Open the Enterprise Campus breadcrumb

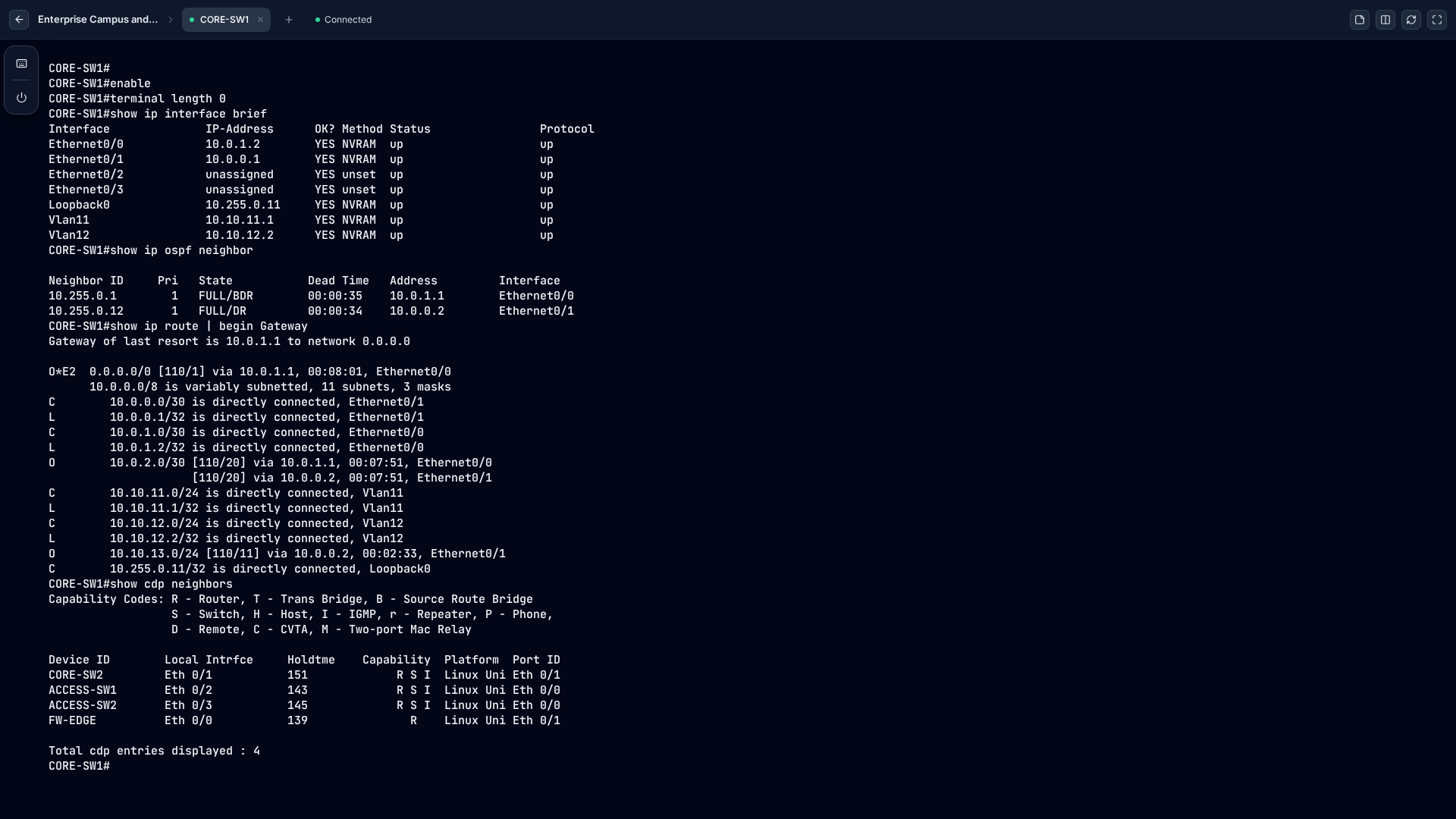click(98, 20)
